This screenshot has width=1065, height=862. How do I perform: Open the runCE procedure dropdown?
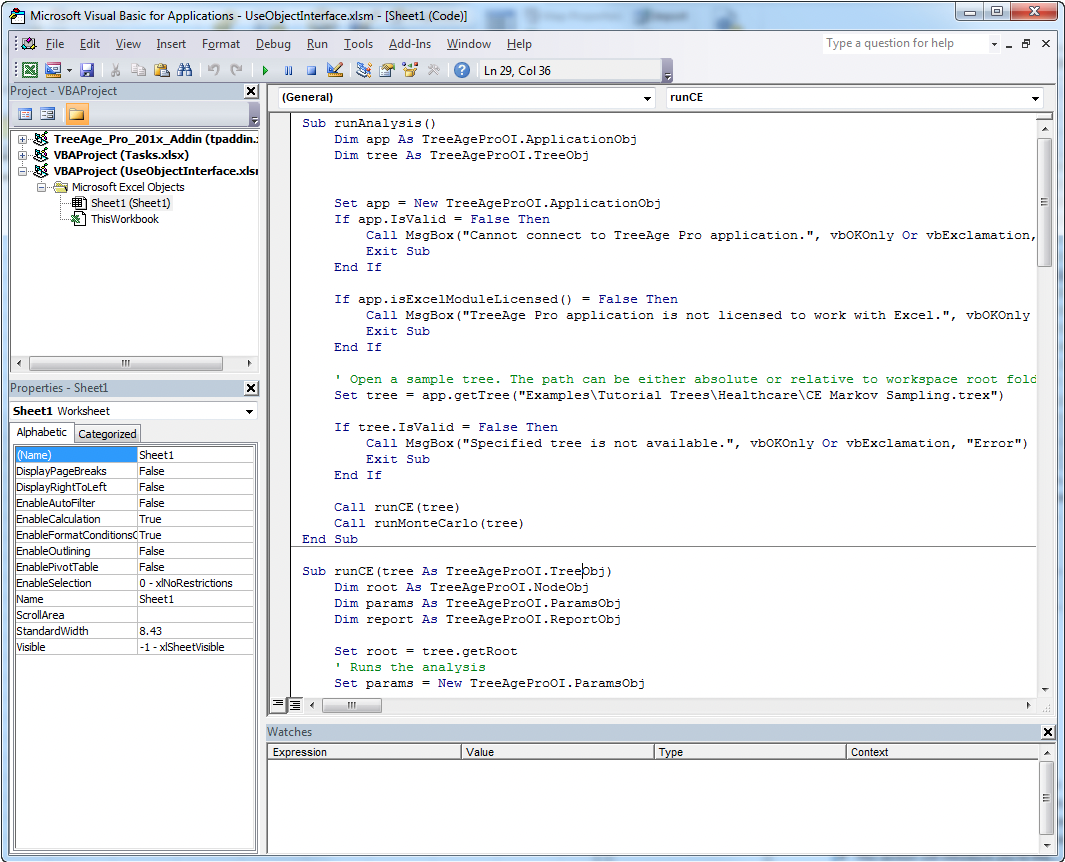point(1034,98)
